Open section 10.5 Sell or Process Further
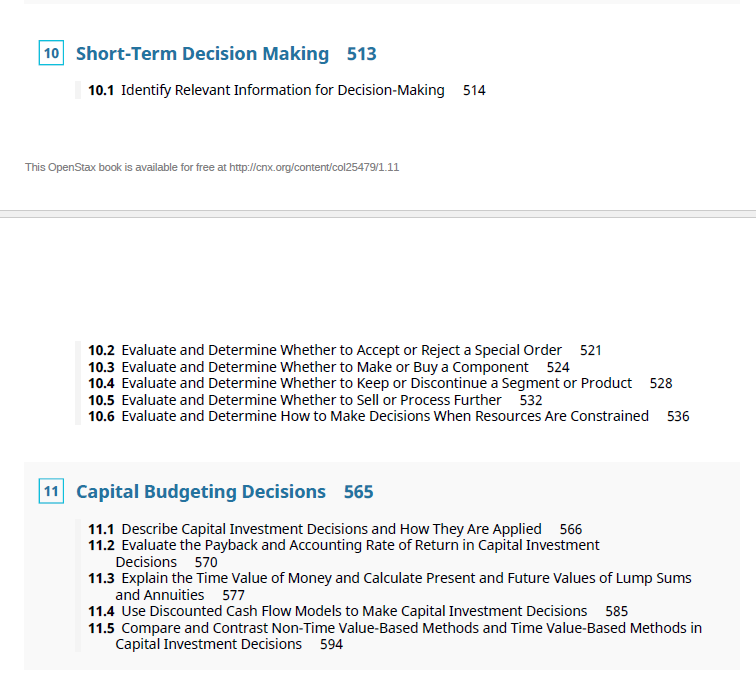Screen dimensions: 756x692 315,400
